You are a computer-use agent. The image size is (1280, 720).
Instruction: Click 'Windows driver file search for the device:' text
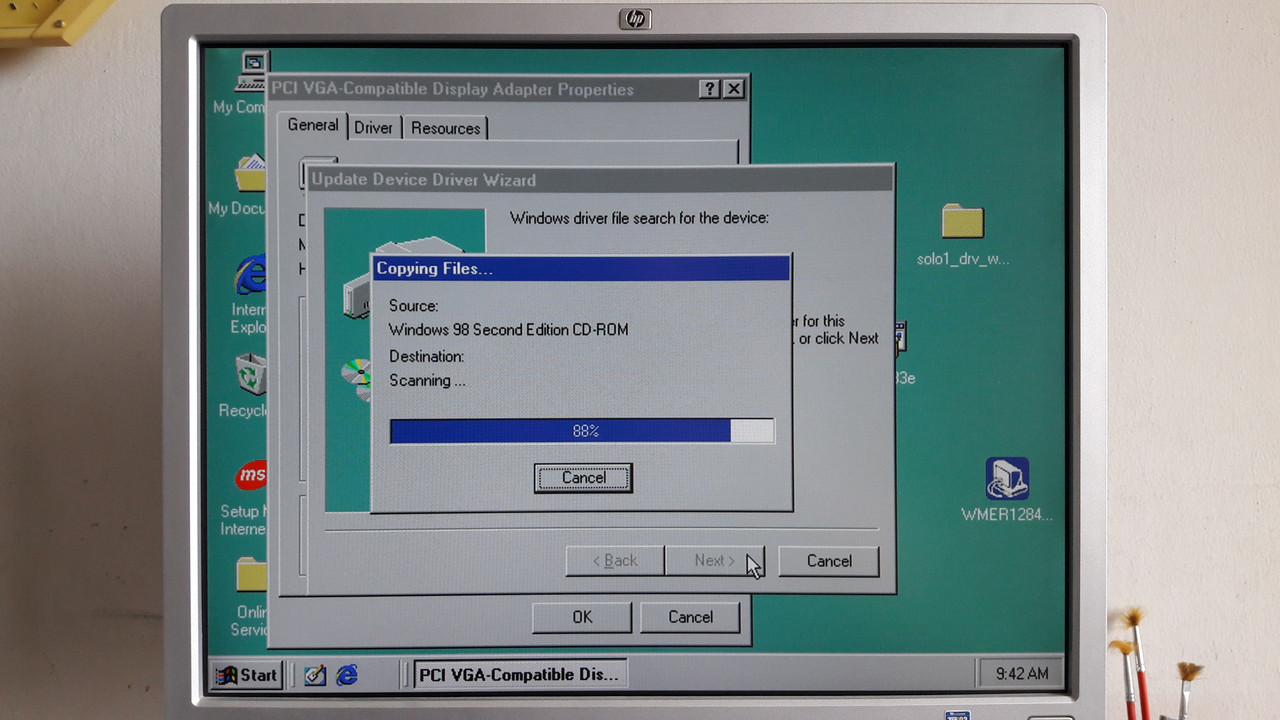[x=639, y=218]
